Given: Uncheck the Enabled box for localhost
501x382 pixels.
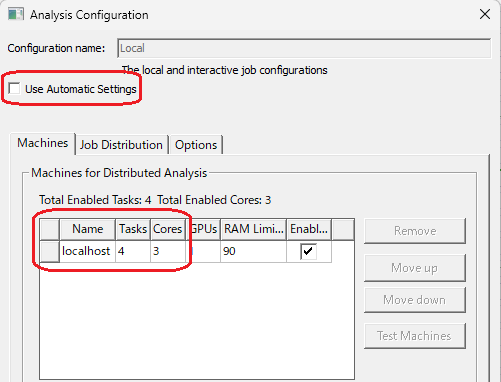Looking at the screenshot, I should (x=308, y=251).
